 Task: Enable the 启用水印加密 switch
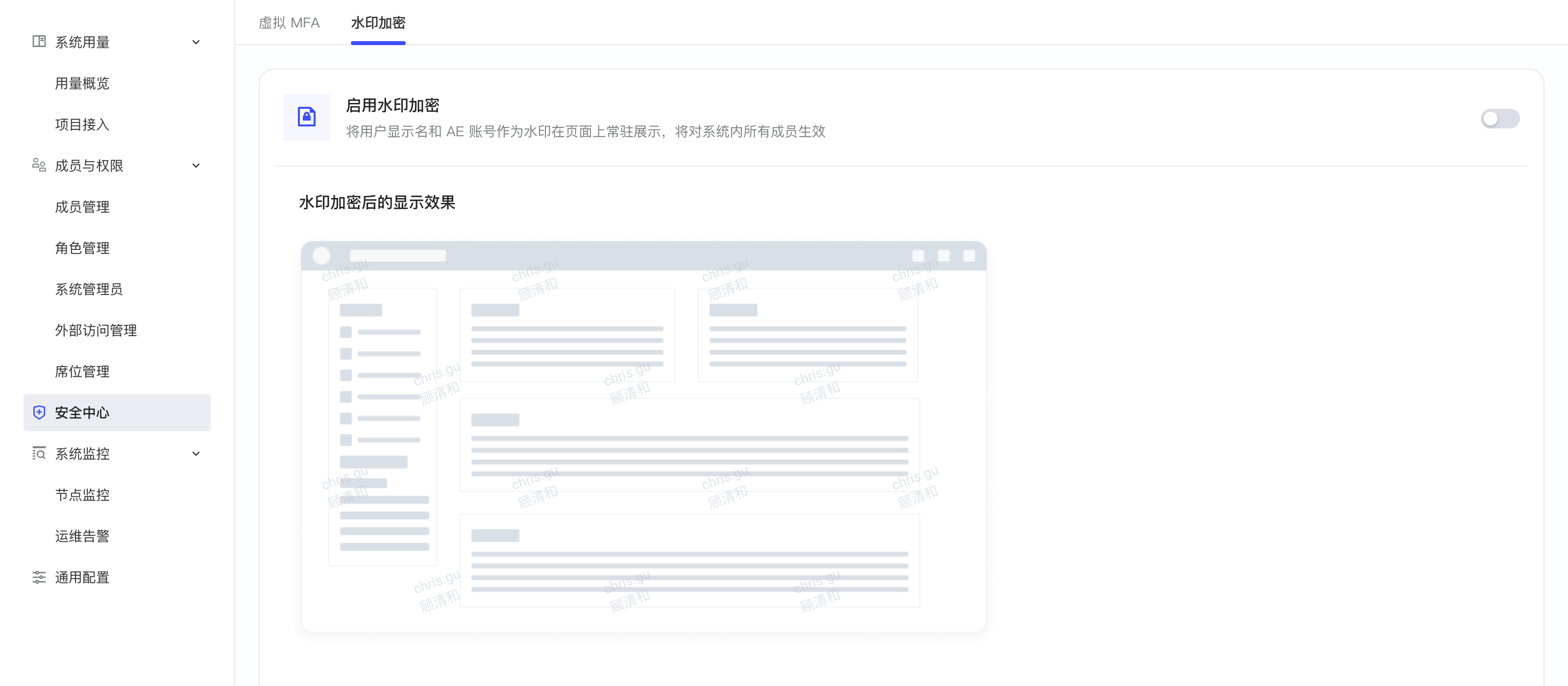tap(1499, 118)
